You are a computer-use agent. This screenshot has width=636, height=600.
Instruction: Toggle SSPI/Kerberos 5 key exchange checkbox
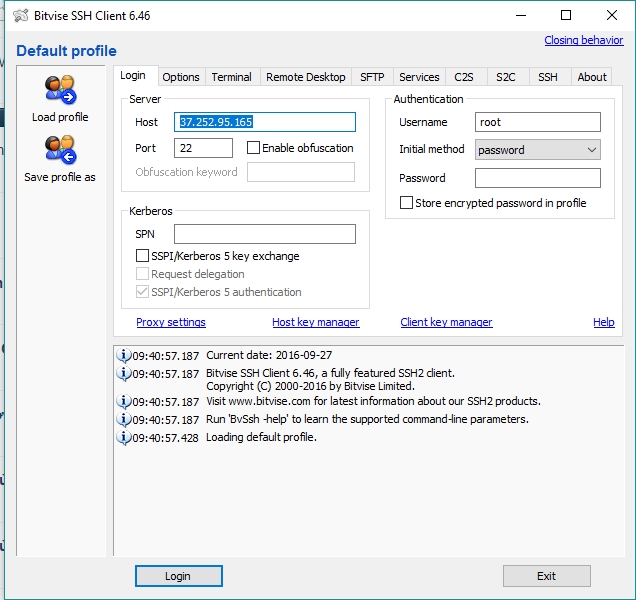click(143, 256)
